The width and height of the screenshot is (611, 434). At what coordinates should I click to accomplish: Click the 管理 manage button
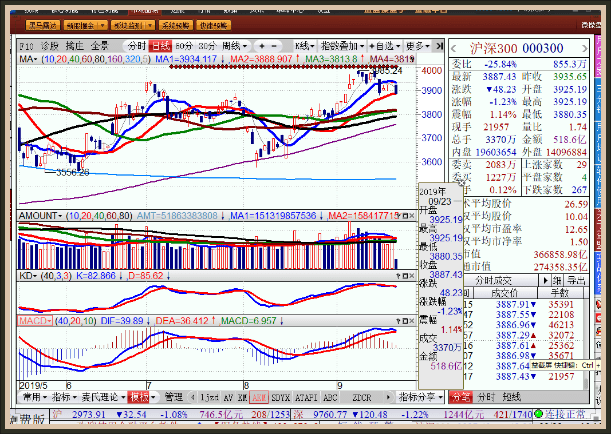click(x=173, y=397)
